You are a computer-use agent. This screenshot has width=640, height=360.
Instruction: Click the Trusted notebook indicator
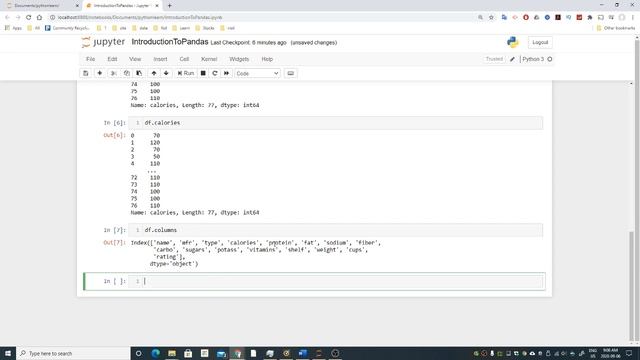(494, 59)
